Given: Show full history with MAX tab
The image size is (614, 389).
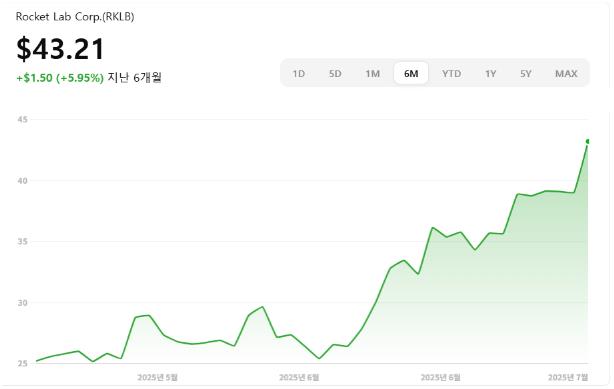Looking at the screenshot, I should coord(566,74).
